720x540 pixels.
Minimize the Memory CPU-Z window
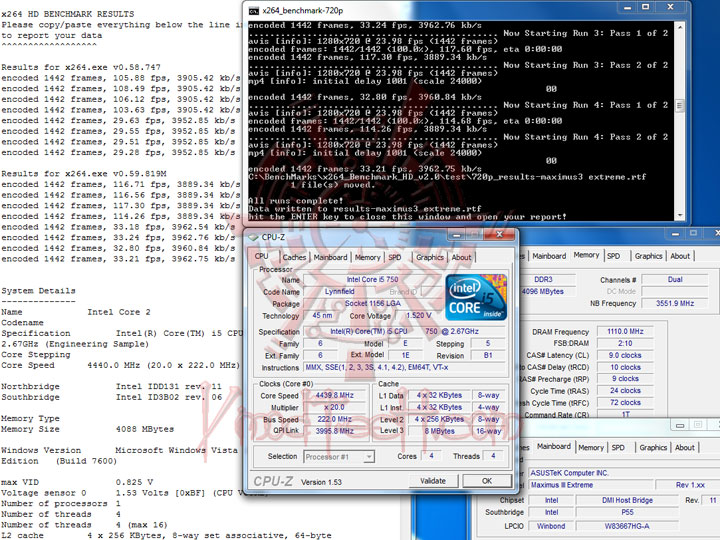pos(675,234)
